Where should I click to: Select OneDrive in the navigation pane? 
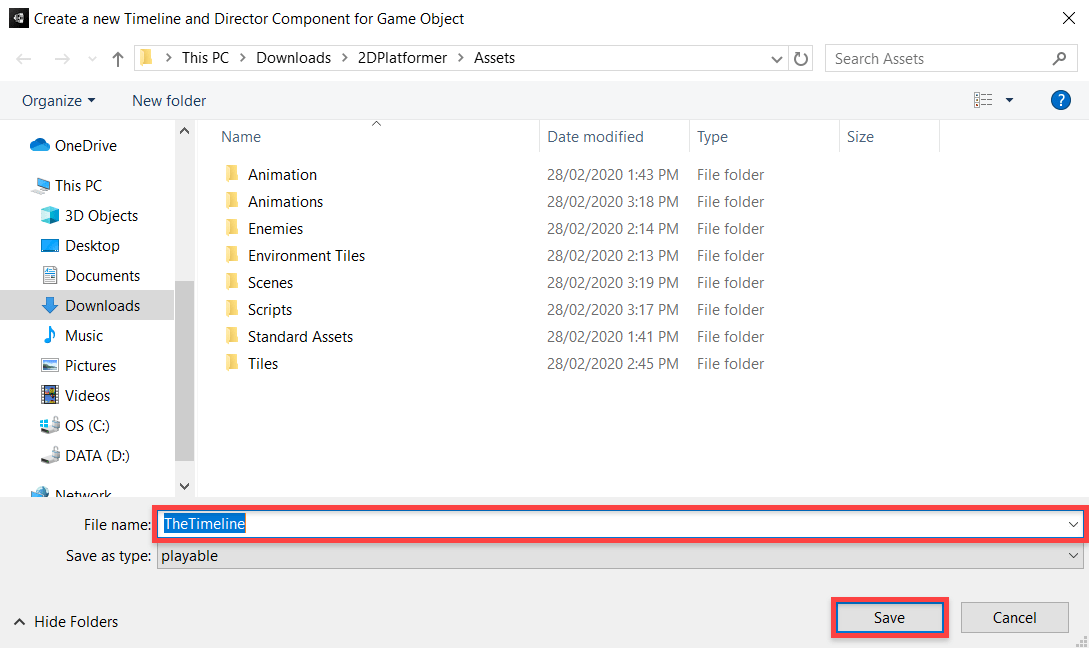point(85,146)
